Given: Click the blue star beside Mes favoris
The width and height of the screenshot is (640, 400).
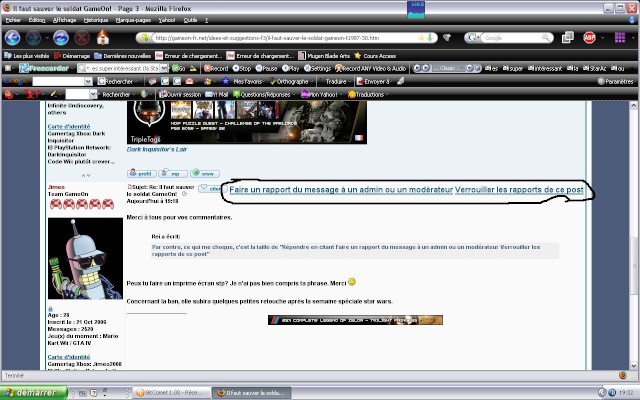Looking at the screenshot, I should (x=225, y=82).
